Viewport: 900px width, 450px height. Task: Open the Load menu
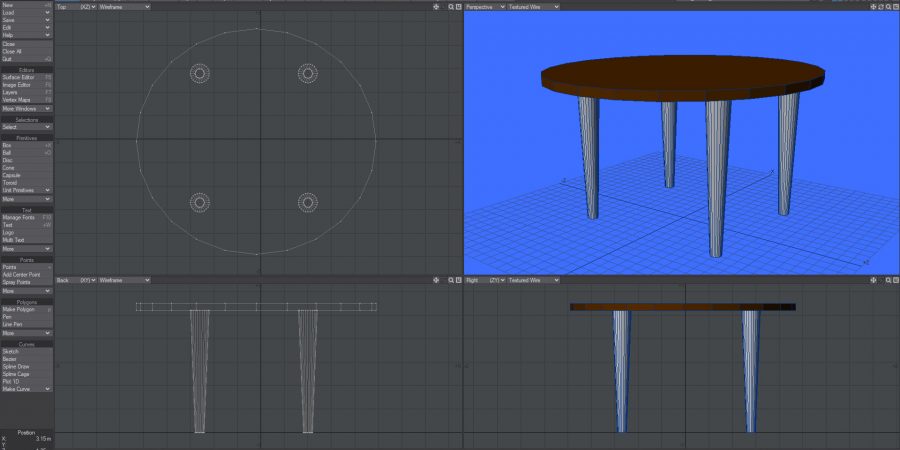[x=26, y=13]
